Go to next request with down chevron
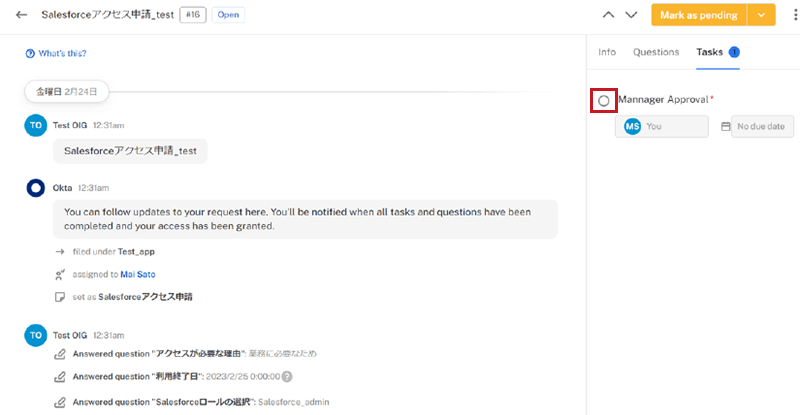The height and width of the screenshot is (415, 800). 631,15
